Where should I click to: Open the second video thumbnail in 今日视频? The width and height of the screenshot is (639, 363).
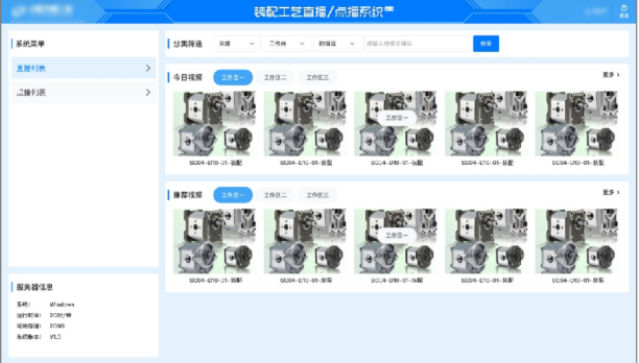pos(305,123)
